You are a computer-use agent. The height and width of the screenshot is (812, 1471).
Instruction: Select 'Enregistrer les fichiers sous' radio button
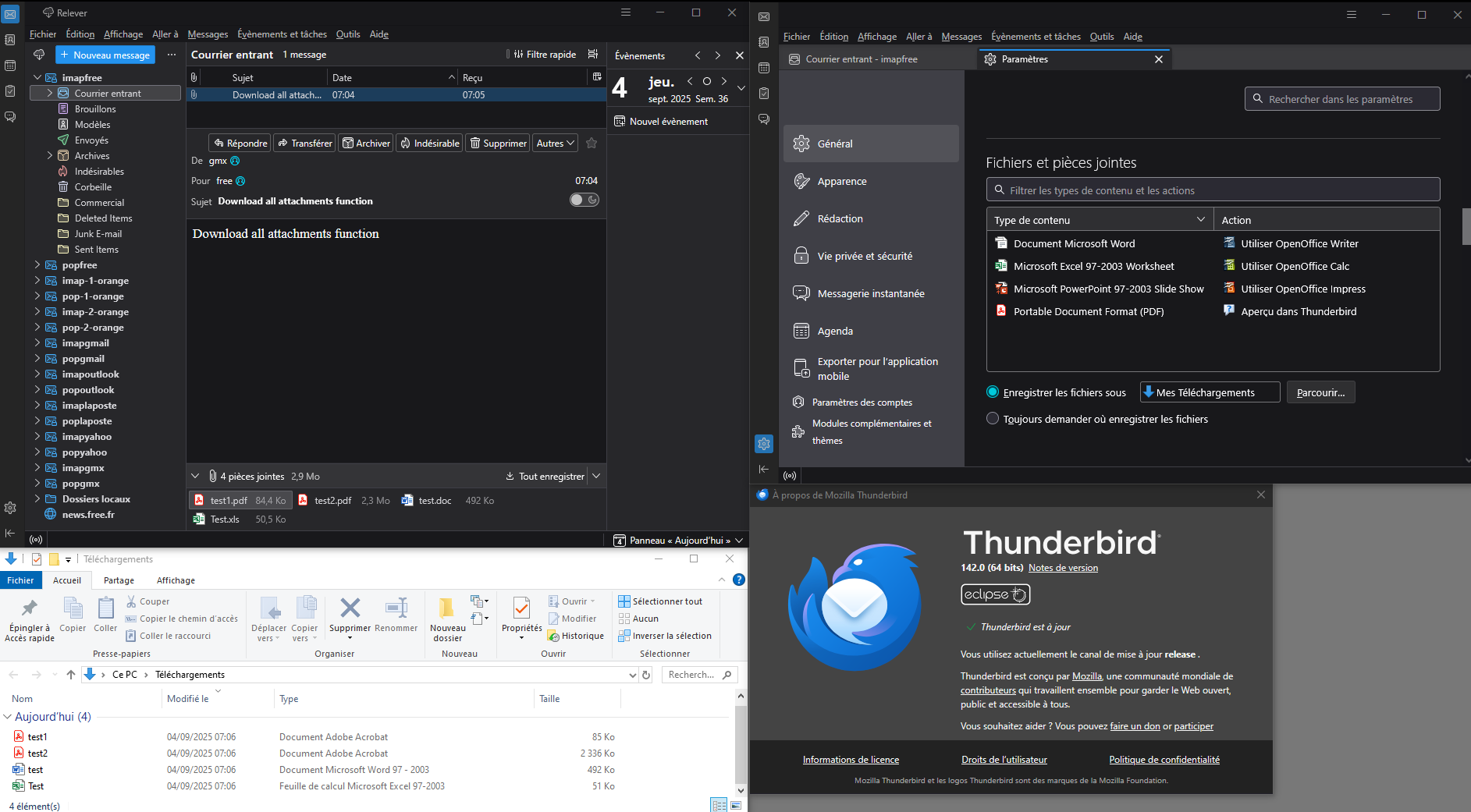tap(993, 392)
